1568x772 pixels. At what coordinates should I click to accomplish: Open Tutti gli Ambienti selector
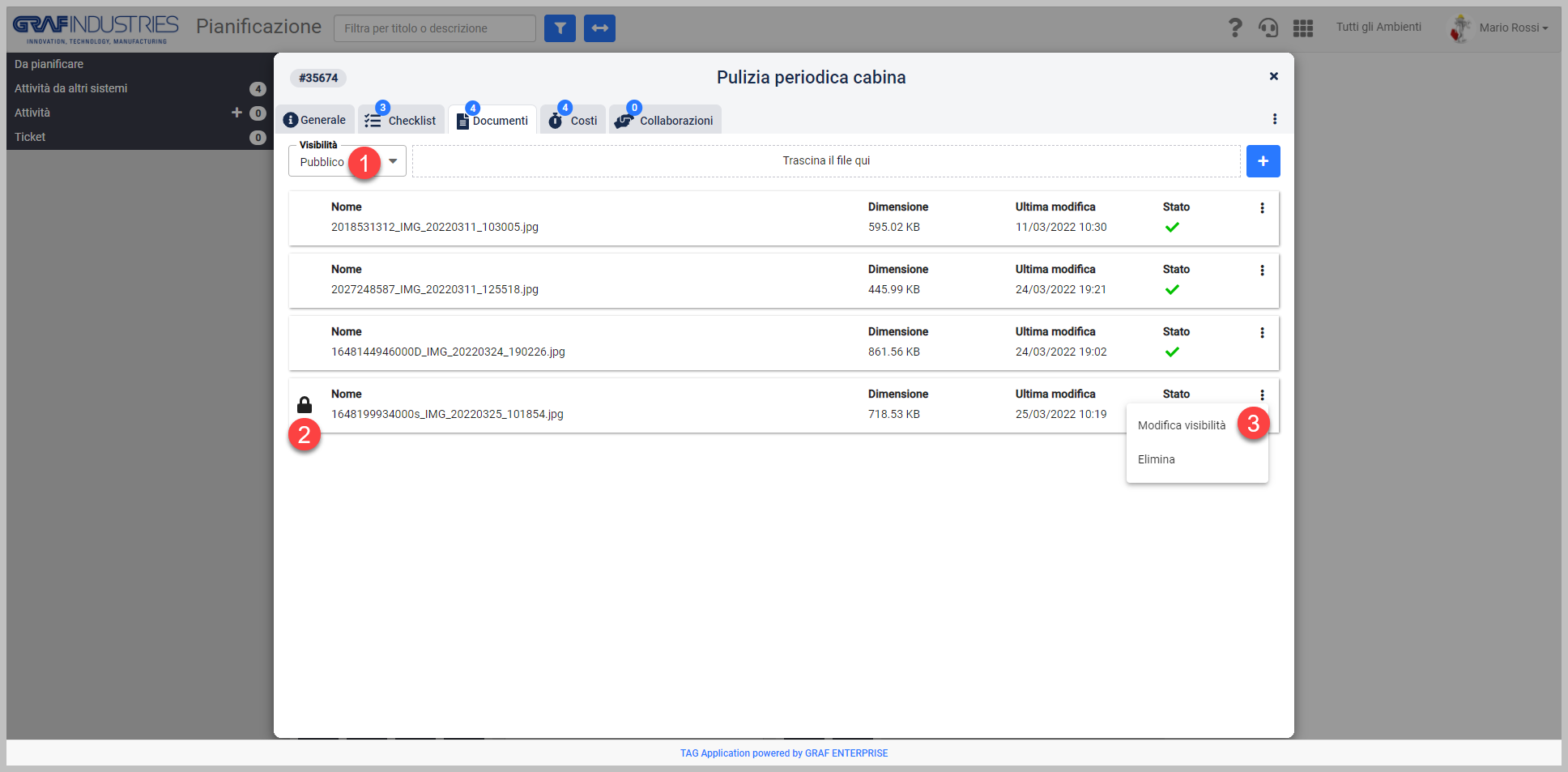point(1378,27)
